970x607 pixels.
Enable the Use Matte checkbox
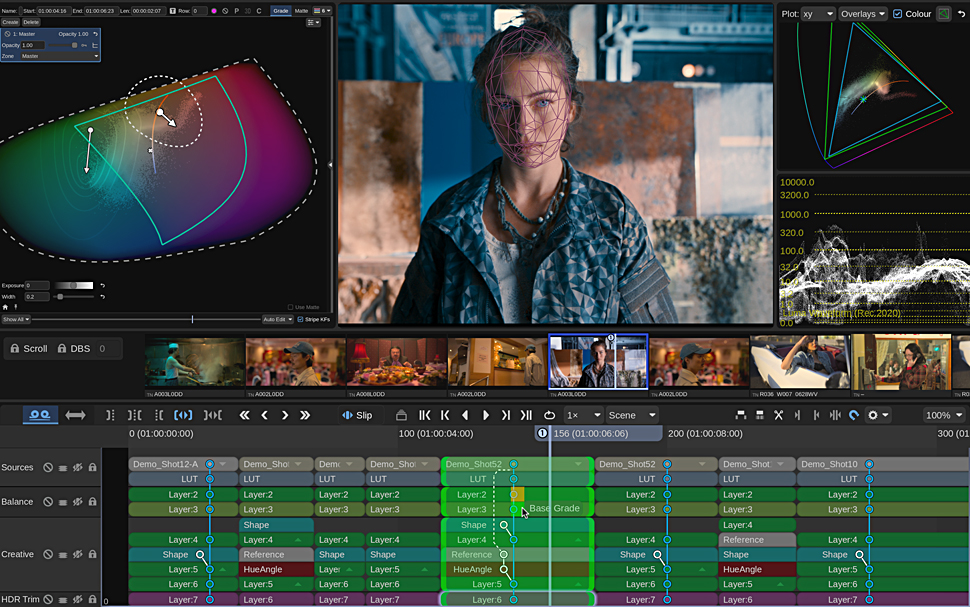tap(290, 307)
